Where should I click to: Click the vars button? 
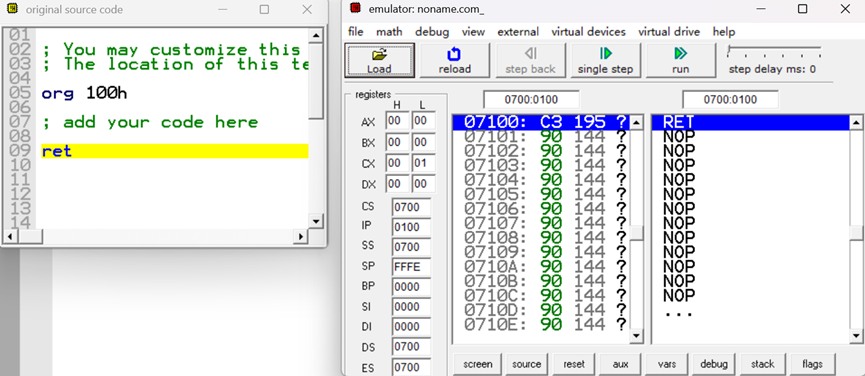click(667, 364)
